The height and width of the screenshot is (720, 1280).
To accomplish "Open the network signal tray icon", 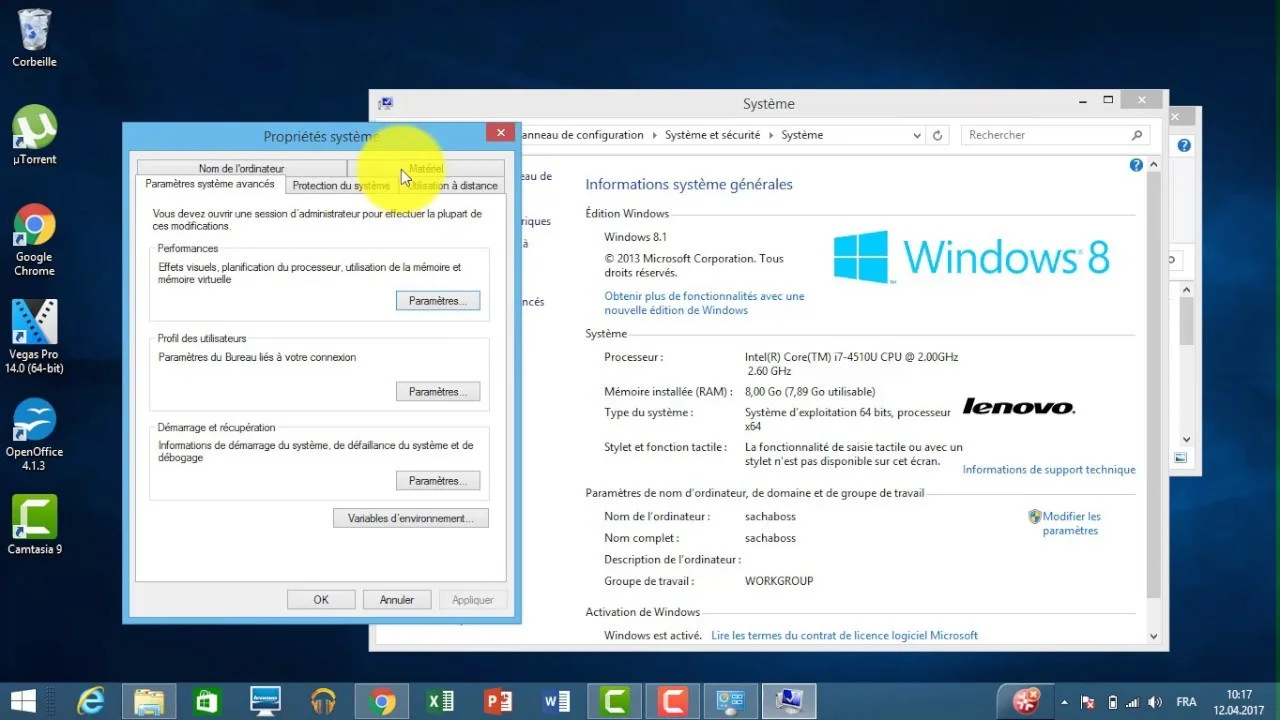I will 1134,702.
